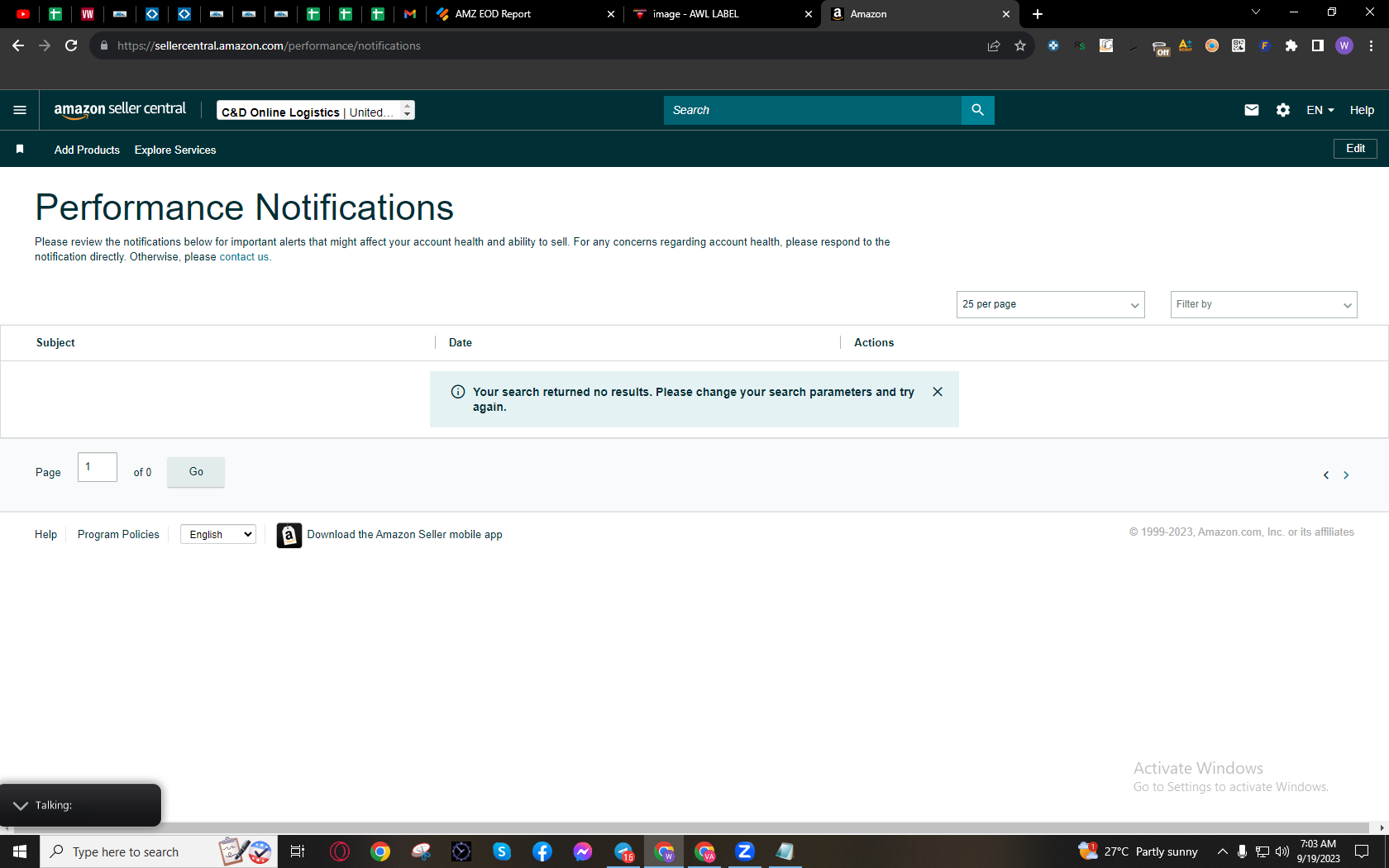Viewport: 1389px width, 868px height.
Task: Open Messenger from the taskbar
Action: tap(583, 851)
